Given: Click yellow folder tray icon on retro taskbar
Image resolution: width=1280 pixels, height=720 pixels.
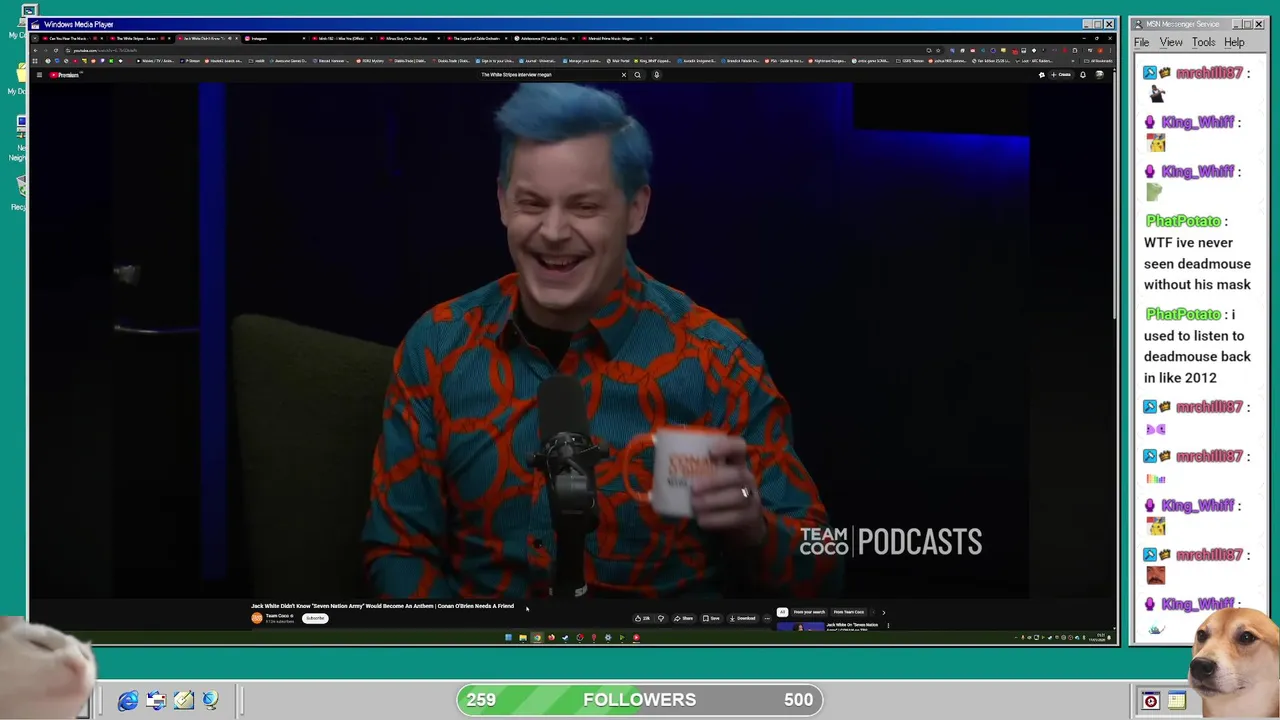Looking at the screenshot, I should (1176, 701).
